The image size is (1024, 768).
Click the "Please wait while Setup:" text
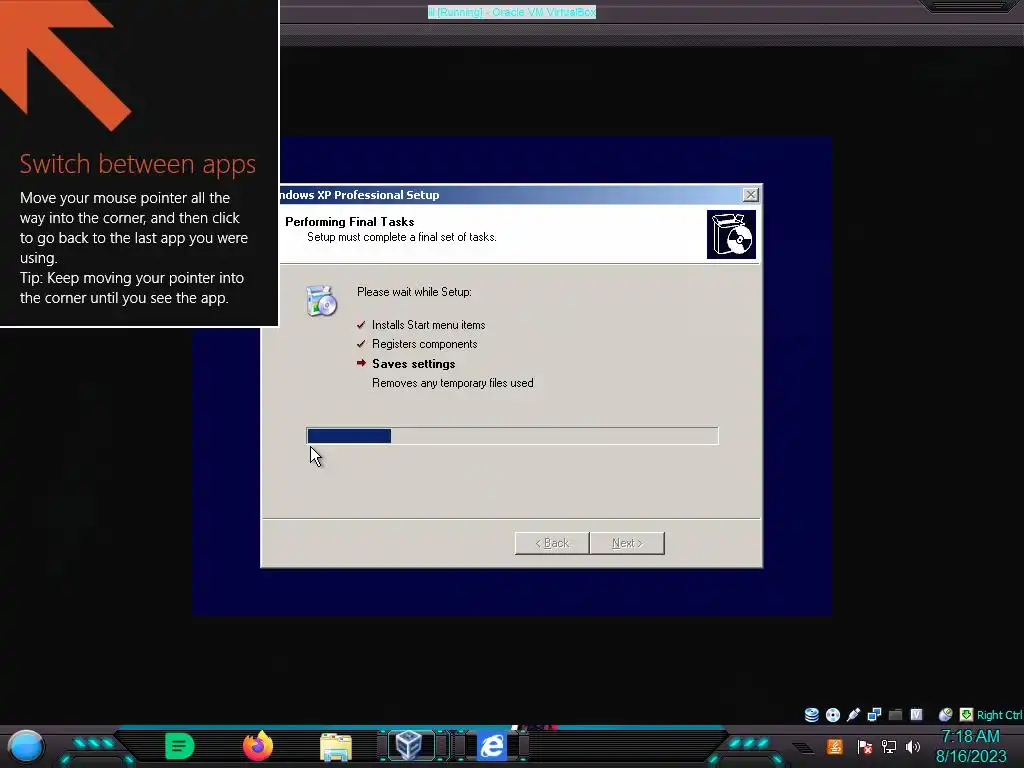(414, 292)
